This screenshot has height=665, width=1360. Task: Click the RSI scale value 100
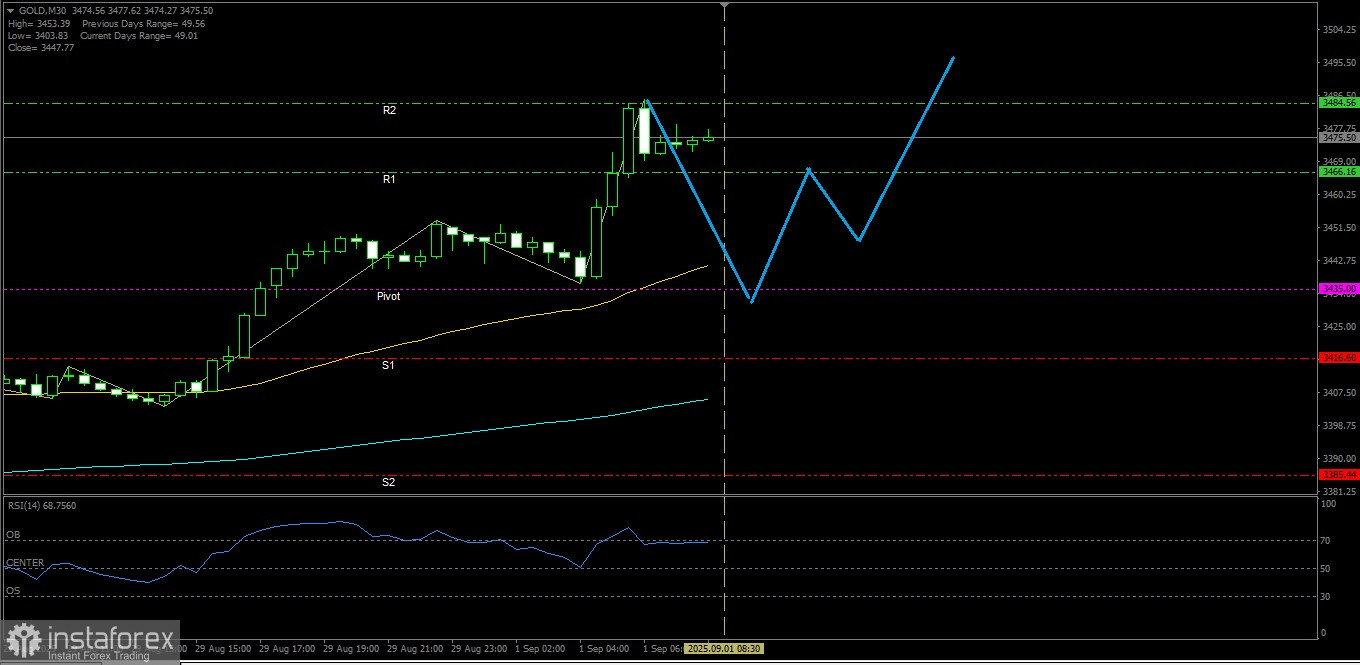1329,504
